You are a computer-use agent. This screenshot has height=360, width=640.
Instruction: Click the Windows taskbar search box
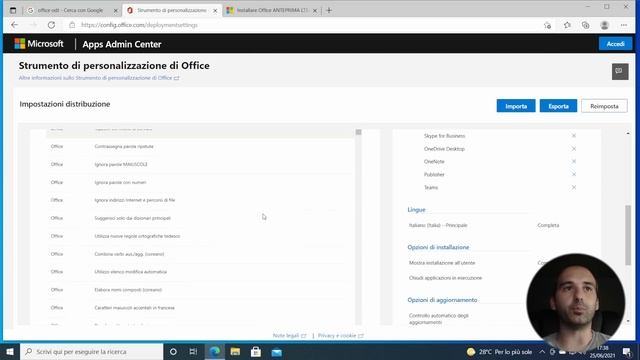91,351
